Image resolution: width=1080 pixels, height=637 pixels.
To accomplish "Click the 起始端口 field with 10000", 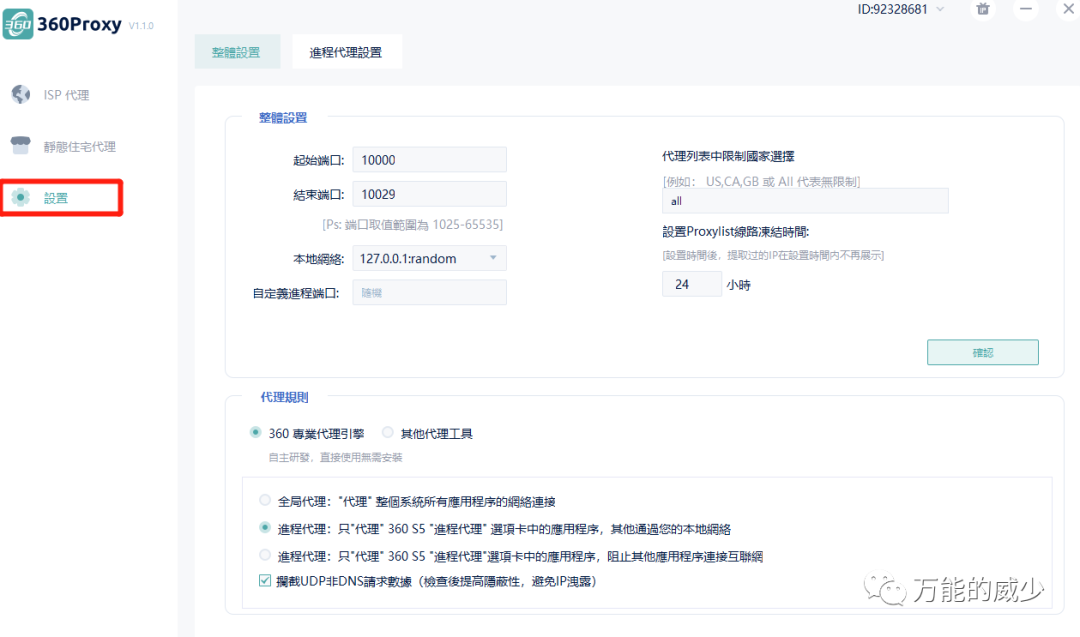I will [430, 160].
